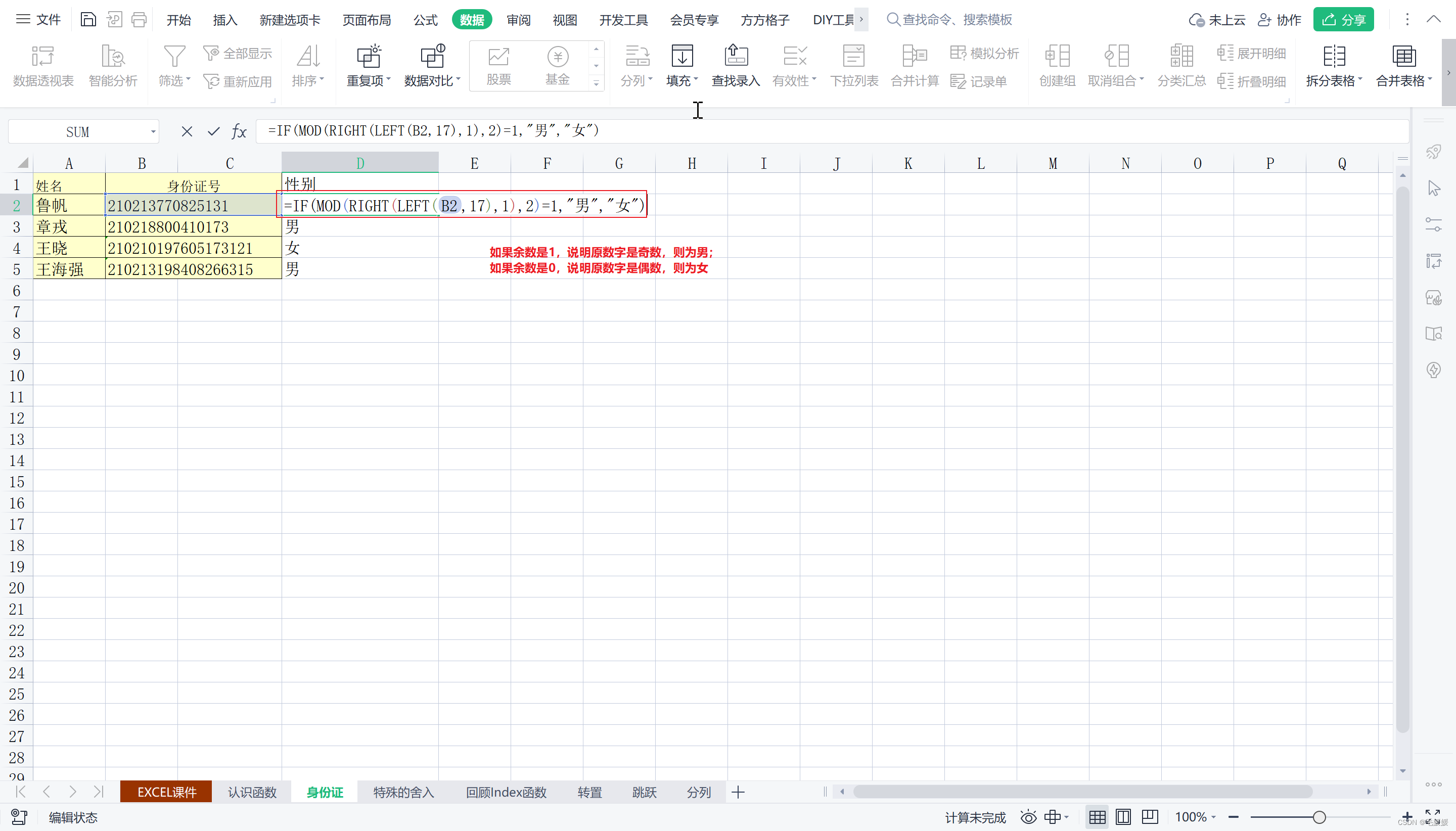Image resolution: width=1456 pixels, height=831 pixels.
Task: Open the 数据透视表 pivot table tool
Action: [x=43, y=66]
